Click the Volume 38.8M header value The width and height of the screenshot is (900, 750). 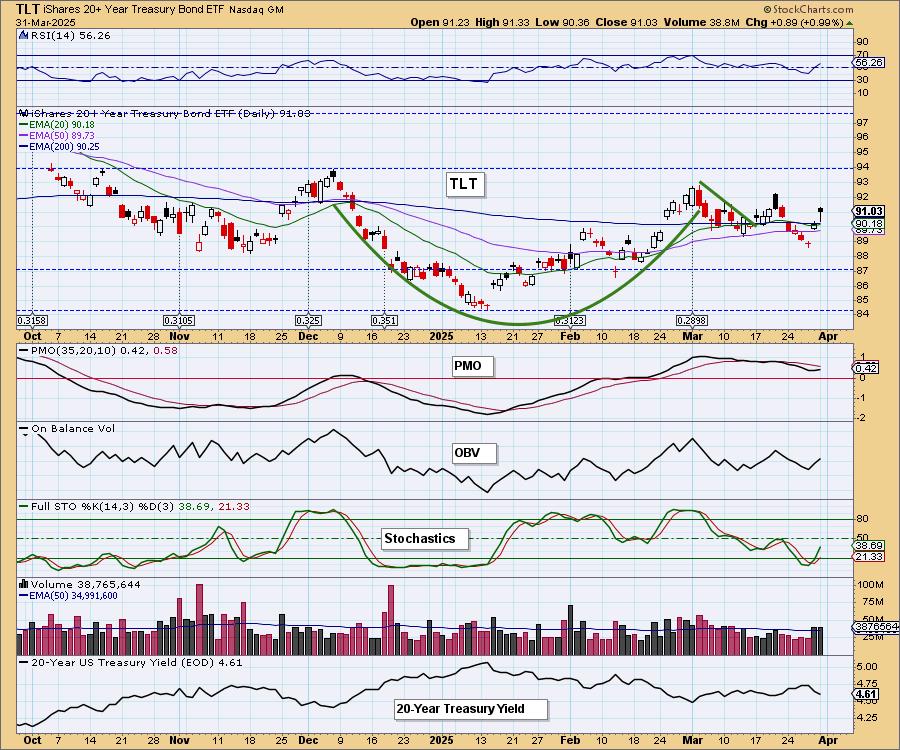point(701,22)
